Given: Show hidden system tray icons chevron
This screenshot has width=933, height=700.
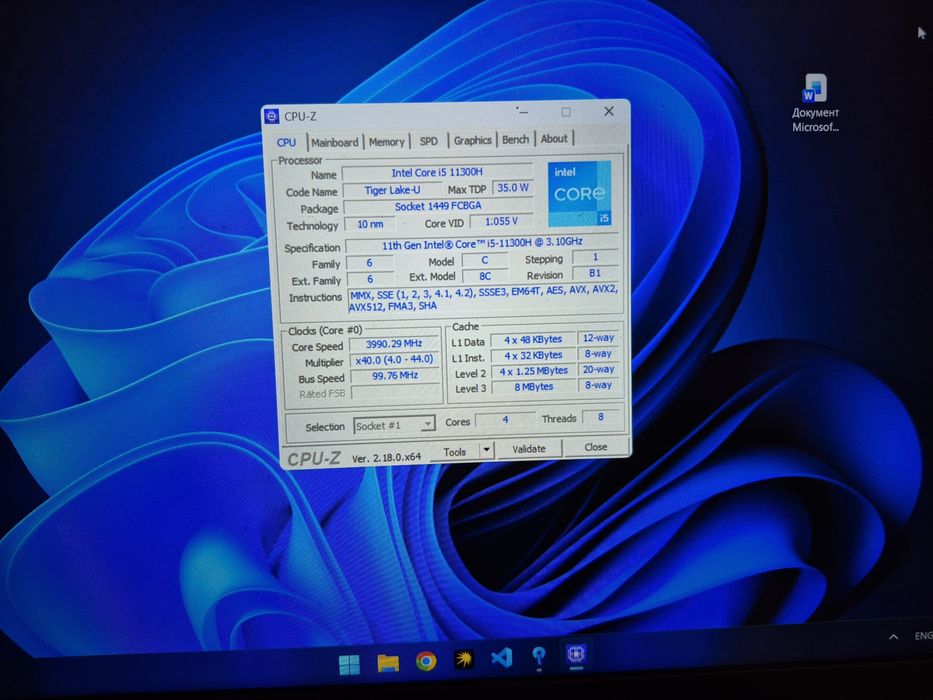Looking at the screenshot, I should [893, 637].
